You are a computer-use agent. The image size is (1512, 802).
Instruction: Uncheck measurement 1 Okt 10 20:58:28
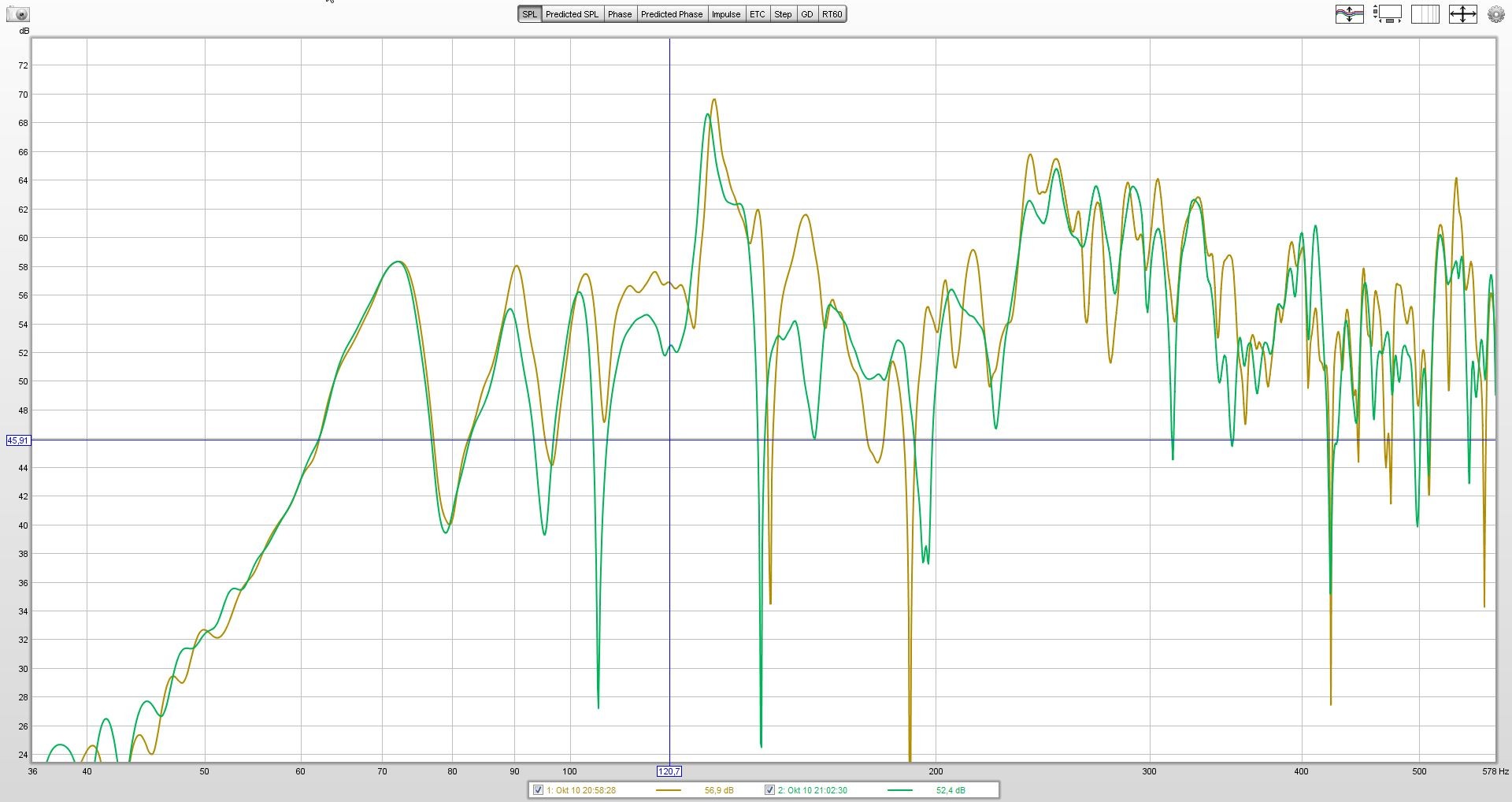tap(539, 790)
